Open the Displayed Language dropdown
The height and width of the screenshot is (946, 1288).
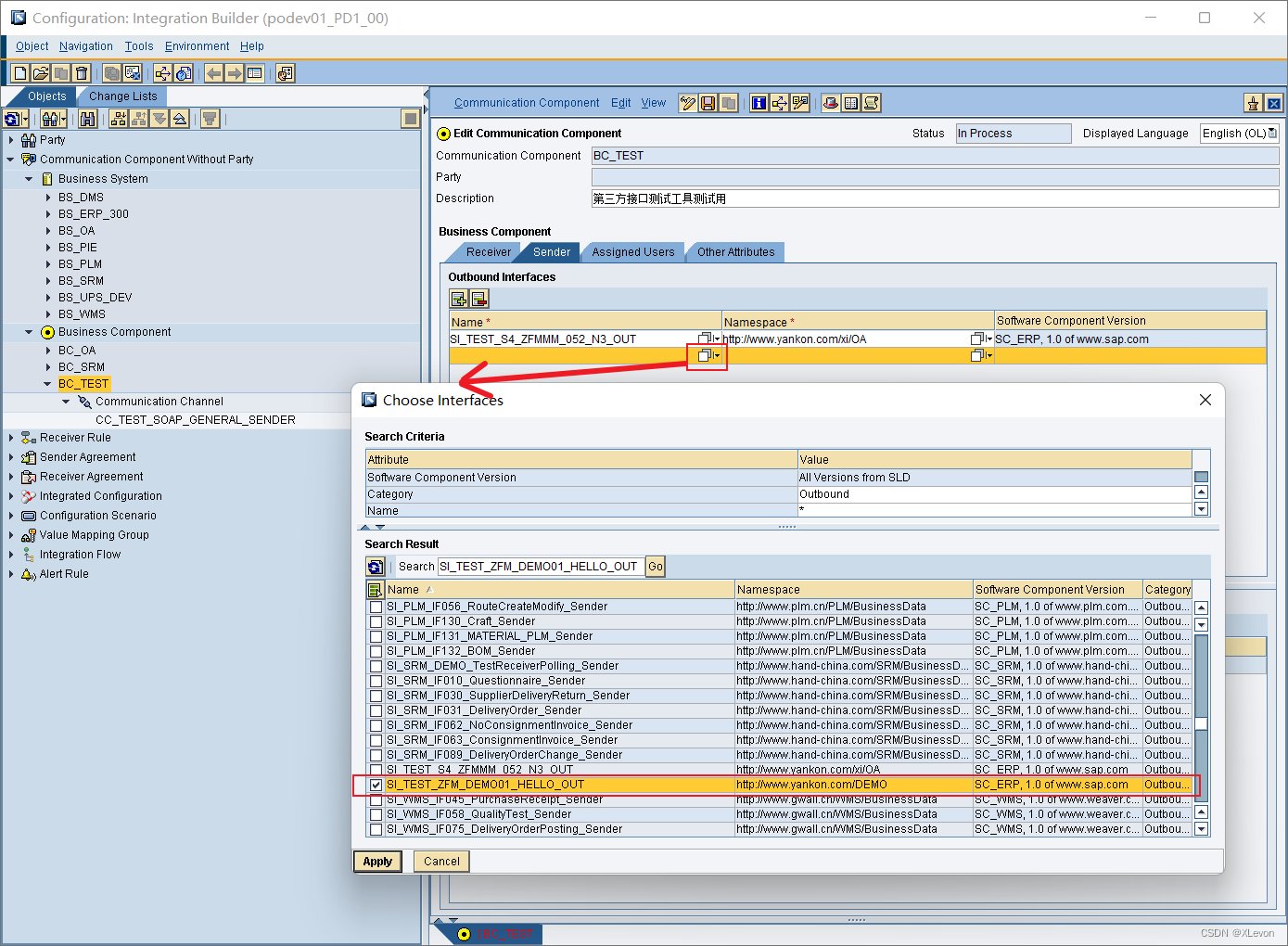pyautogui.click(x=1240, y=134)
